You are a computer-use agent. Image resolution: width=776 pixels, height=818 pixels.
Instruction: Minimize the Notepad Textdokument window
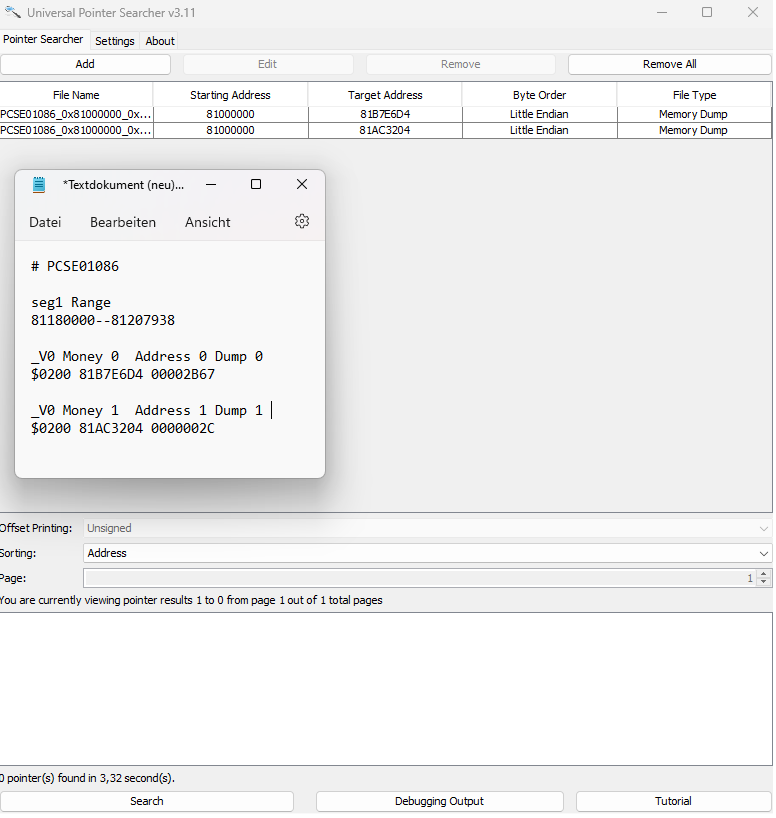pyautogui.click(x=211, y=185)
